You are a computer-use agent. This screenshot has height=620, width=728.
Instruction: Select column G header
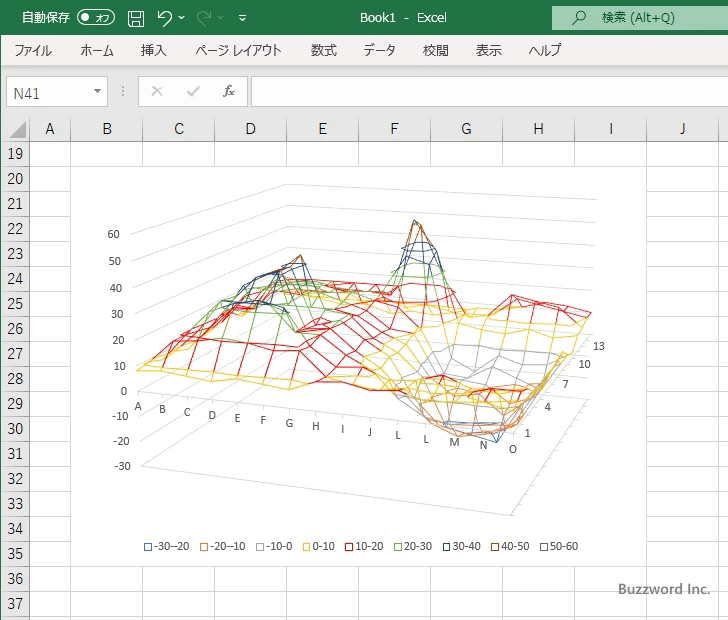coord(466,129)
